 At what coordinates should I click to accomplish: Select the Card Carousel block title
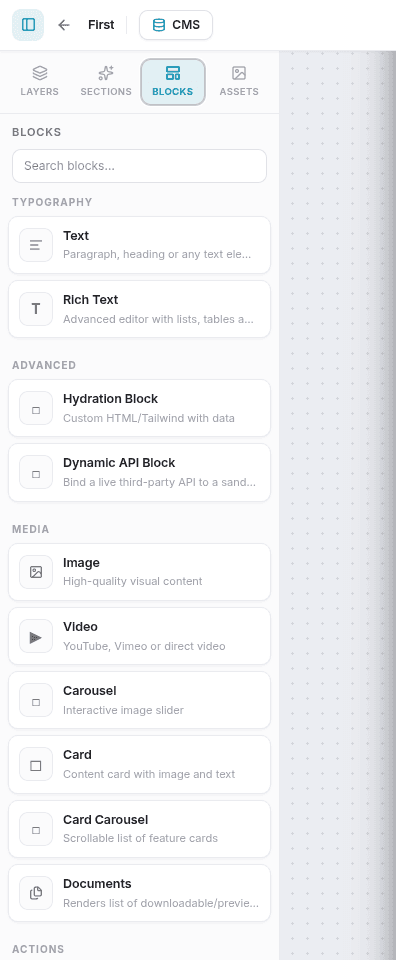[x=106, y=820]
